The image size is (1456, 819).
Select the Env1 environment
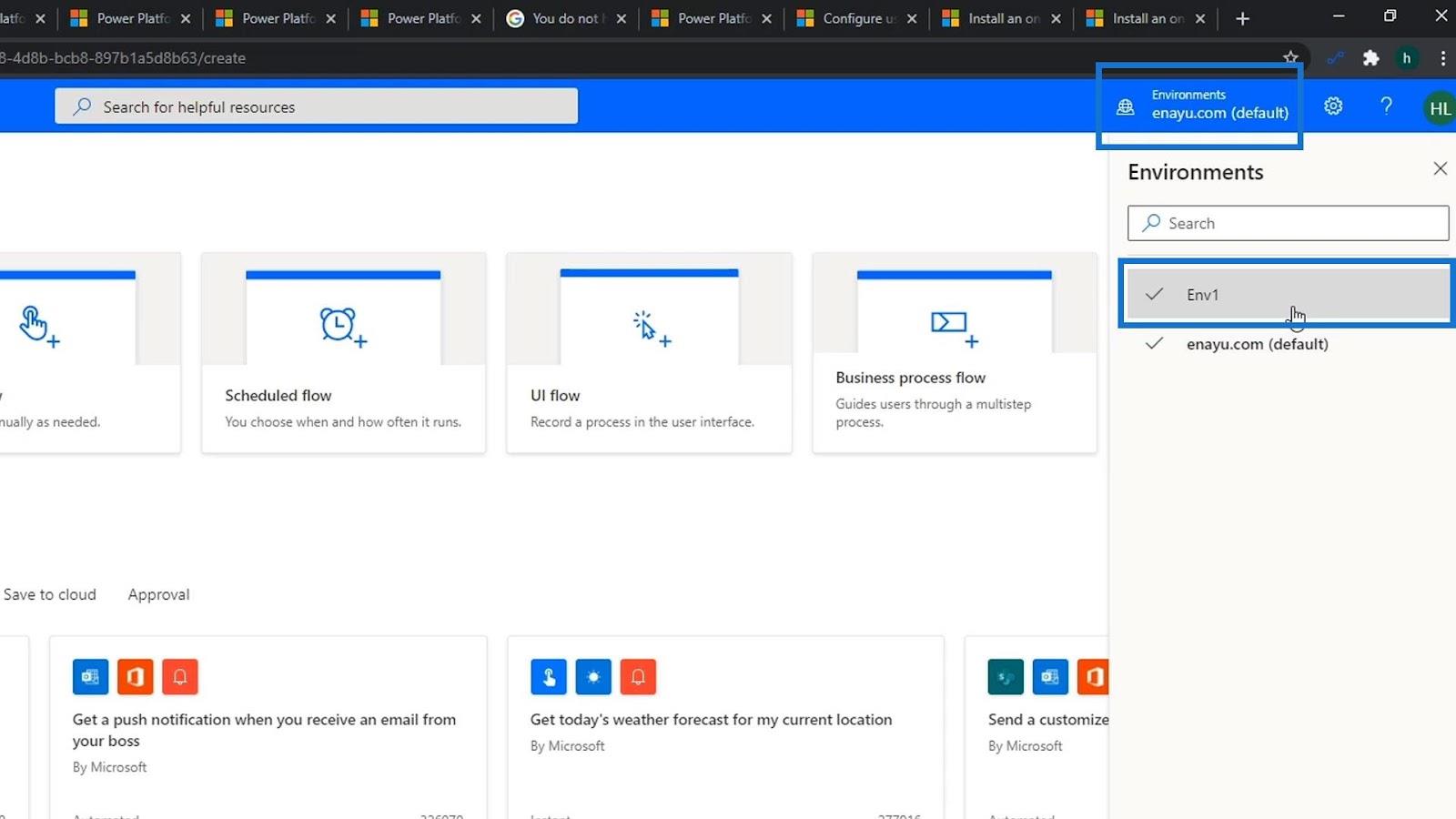coord(1288,294)
